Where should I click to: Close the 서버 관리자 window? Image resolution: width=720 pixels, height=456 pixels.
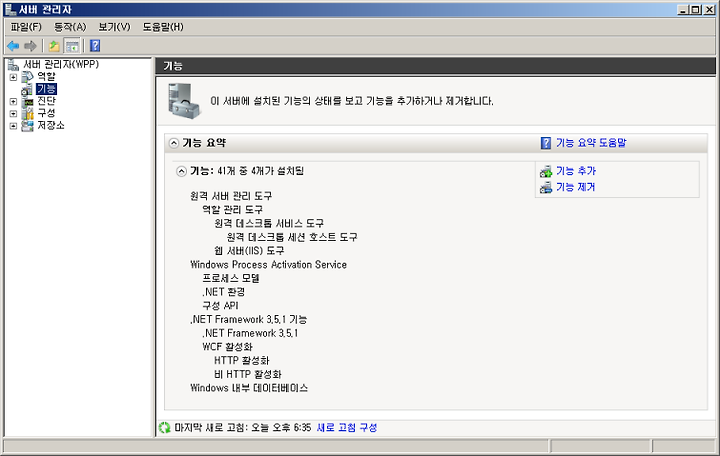[x=709, y=10]
